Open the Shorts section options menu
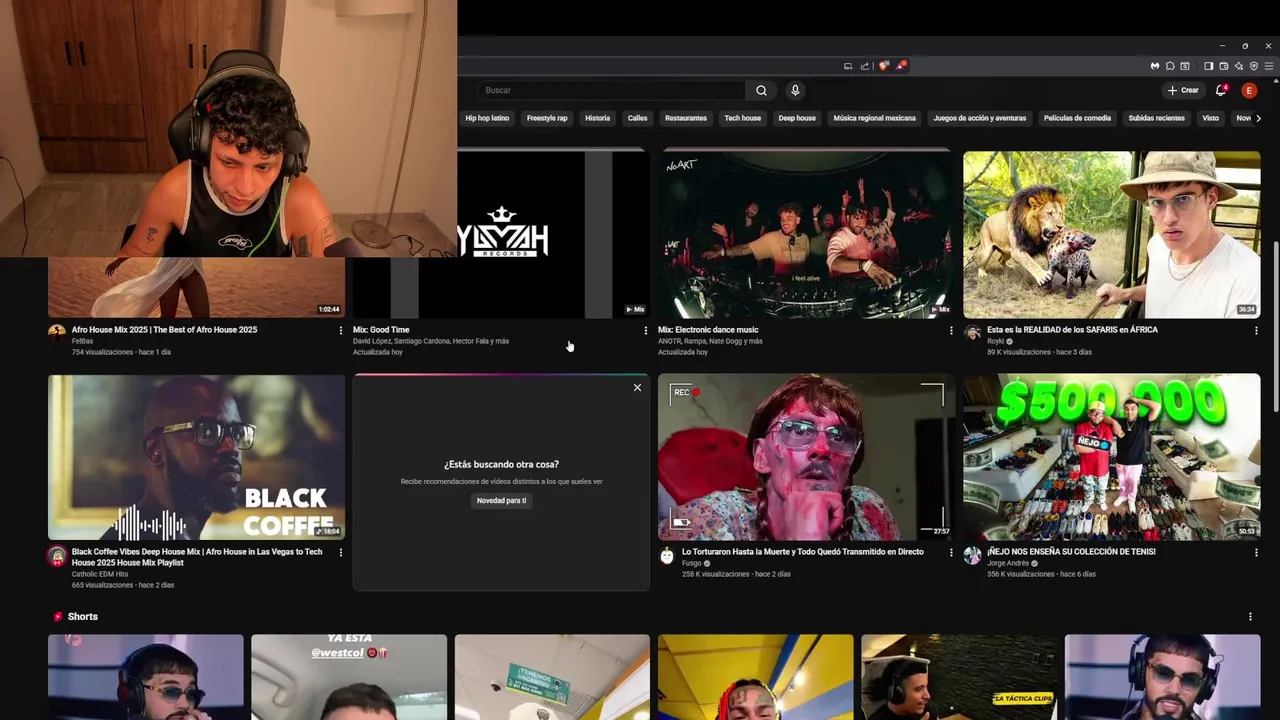The height and width of the screenshot is (720, 1280). click(x=1250, y=617)
